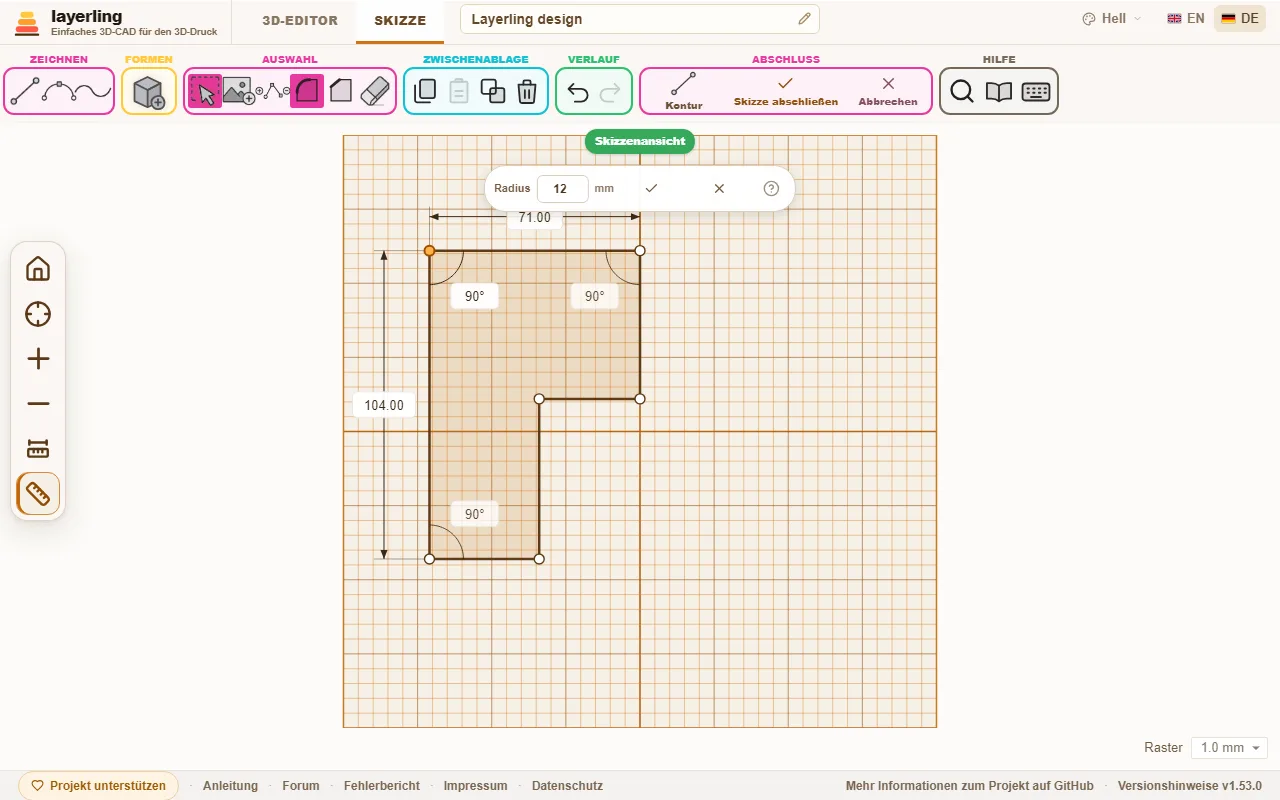Click the Kontur button
The height and width of the screenshot is (800, 1280).
tap(684, 91)
